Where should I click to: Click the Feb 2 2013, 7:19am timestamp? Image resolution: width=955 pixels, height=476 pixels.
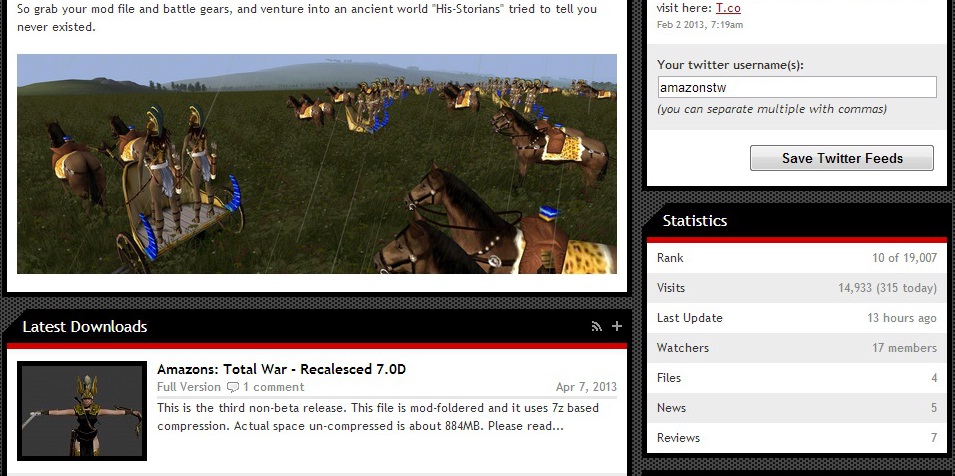[x=700, y=25]
